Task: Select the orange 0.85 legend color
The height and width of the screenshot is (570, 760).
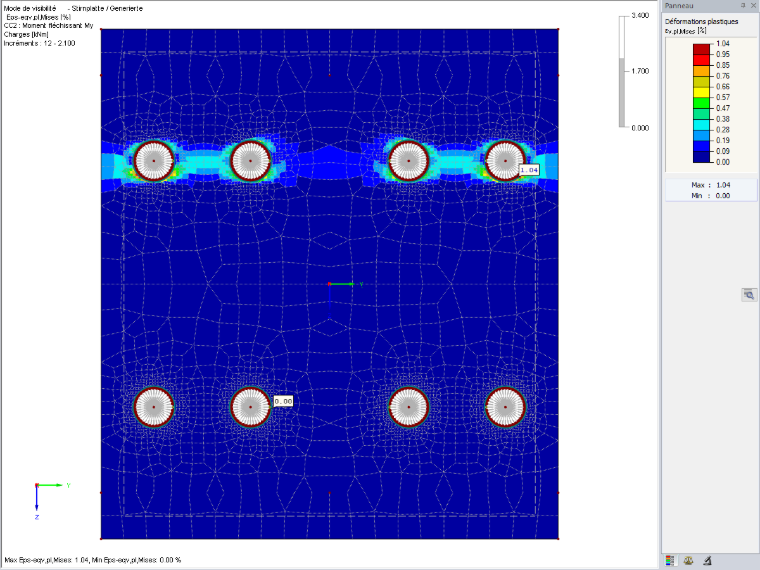Action: 701,70
